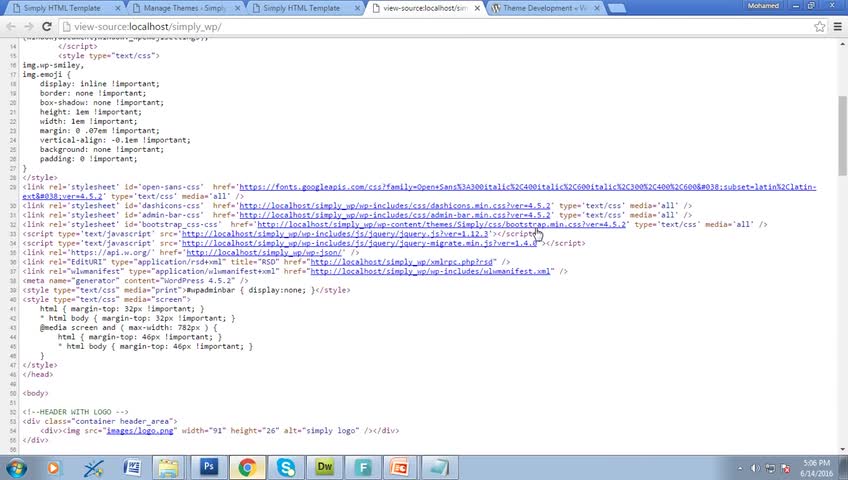The image size is (848, 480).
Task: Close the view-source tab
Action: click(x=477, y=8)
